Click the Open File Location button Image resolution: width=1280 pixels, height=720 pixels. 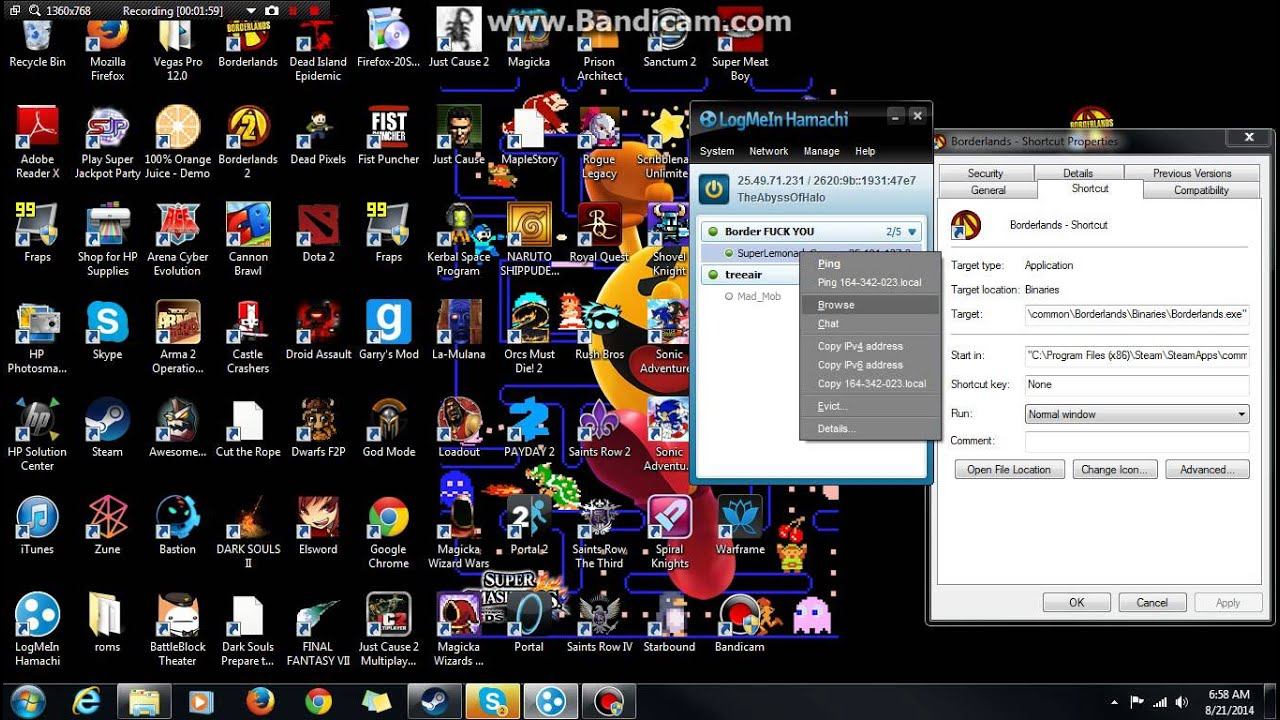1008,469
